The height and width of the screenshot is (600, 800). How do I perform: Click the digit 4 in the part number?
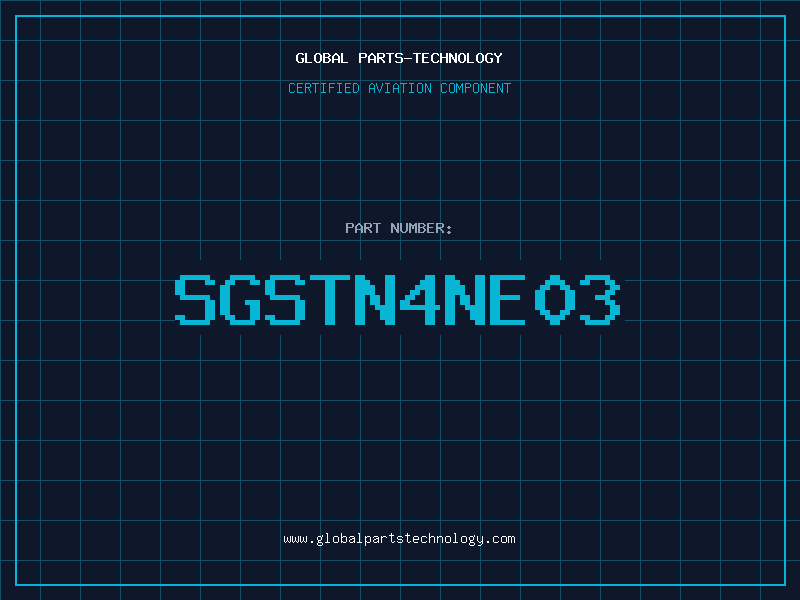420,299
